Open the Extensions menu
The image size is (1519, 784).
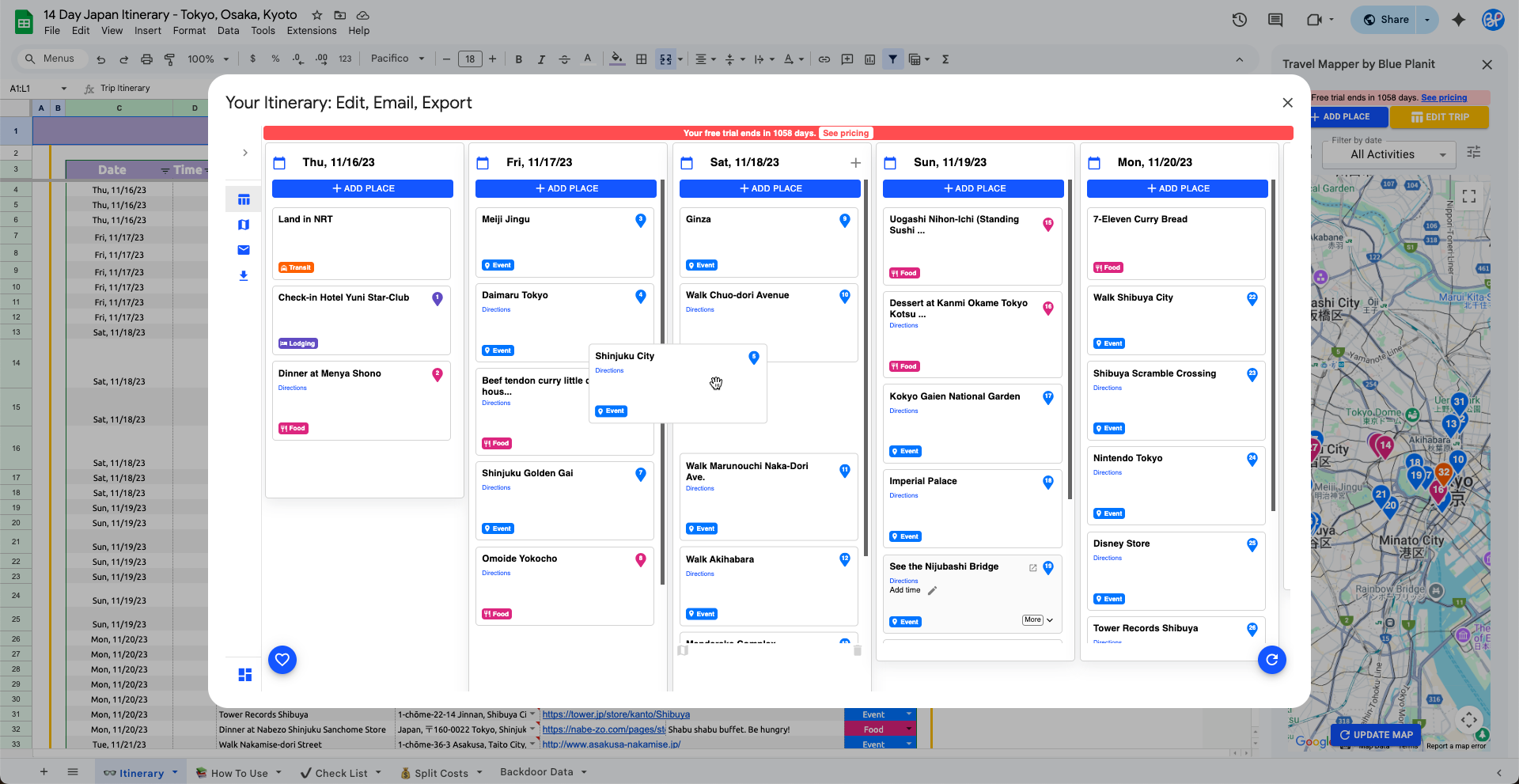311,30
